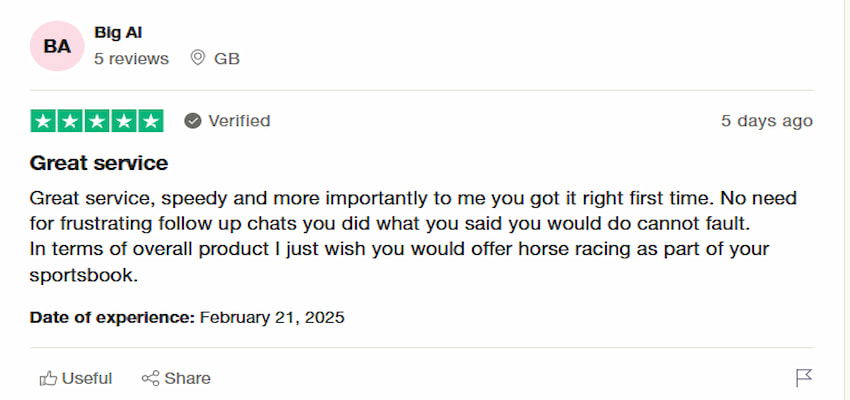This screenshot has width=850, height=400.
Task: Click the GB country label
Action: (x=227, y=59)
